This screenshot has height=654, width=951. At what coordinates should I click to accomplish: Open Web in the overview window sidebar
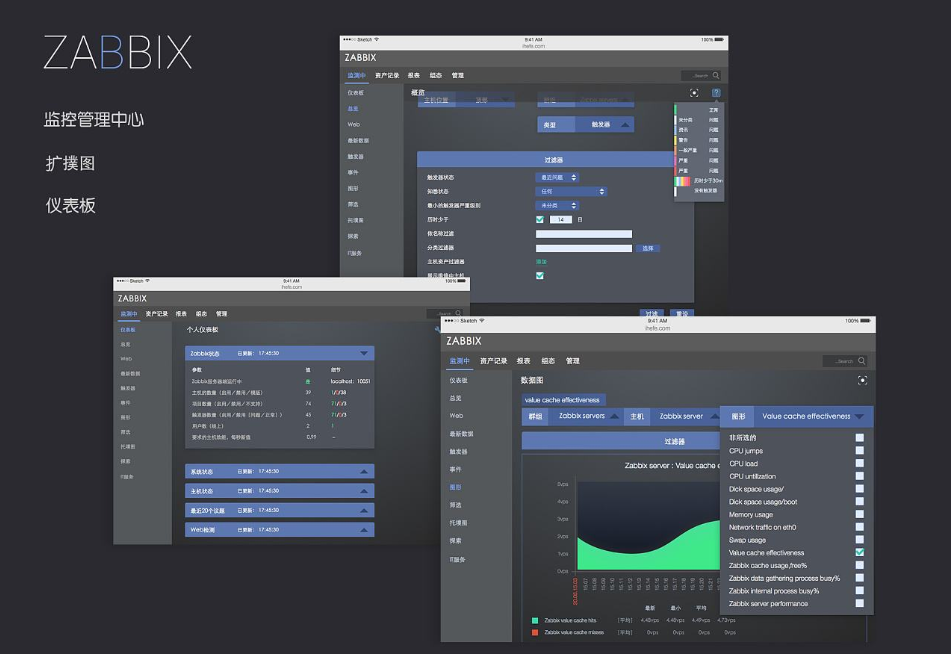354,124
